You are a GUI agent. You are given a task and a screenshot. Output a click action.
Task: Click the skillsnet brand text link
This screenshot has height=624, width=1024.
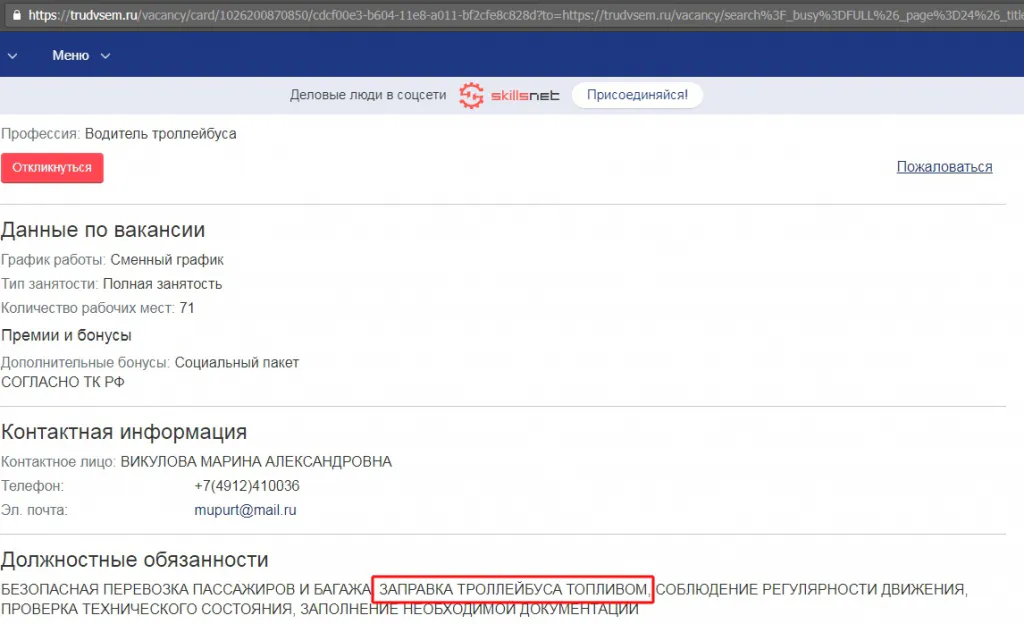525,95
